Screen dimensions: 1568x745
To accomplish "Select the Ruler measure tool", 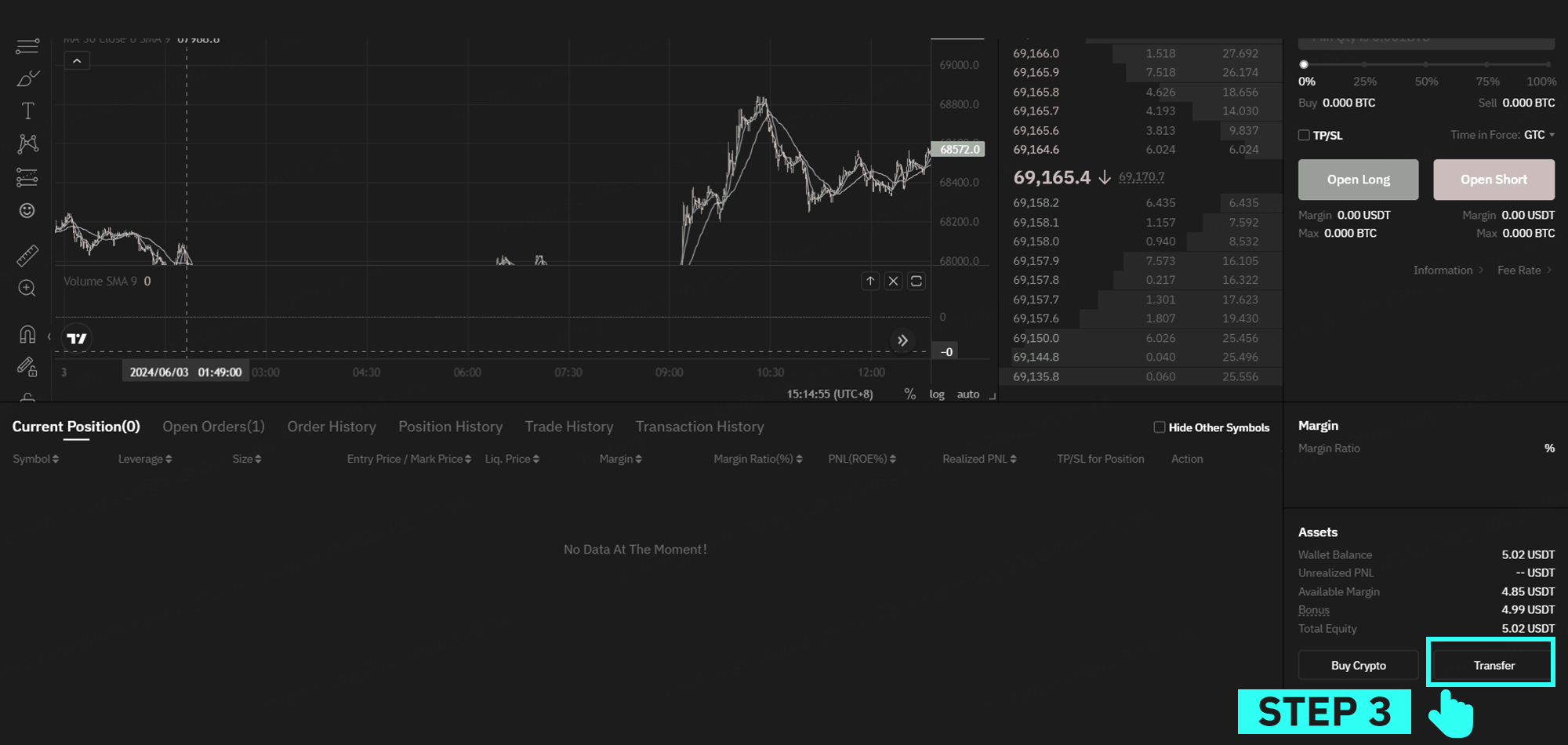I will [27, 256].
